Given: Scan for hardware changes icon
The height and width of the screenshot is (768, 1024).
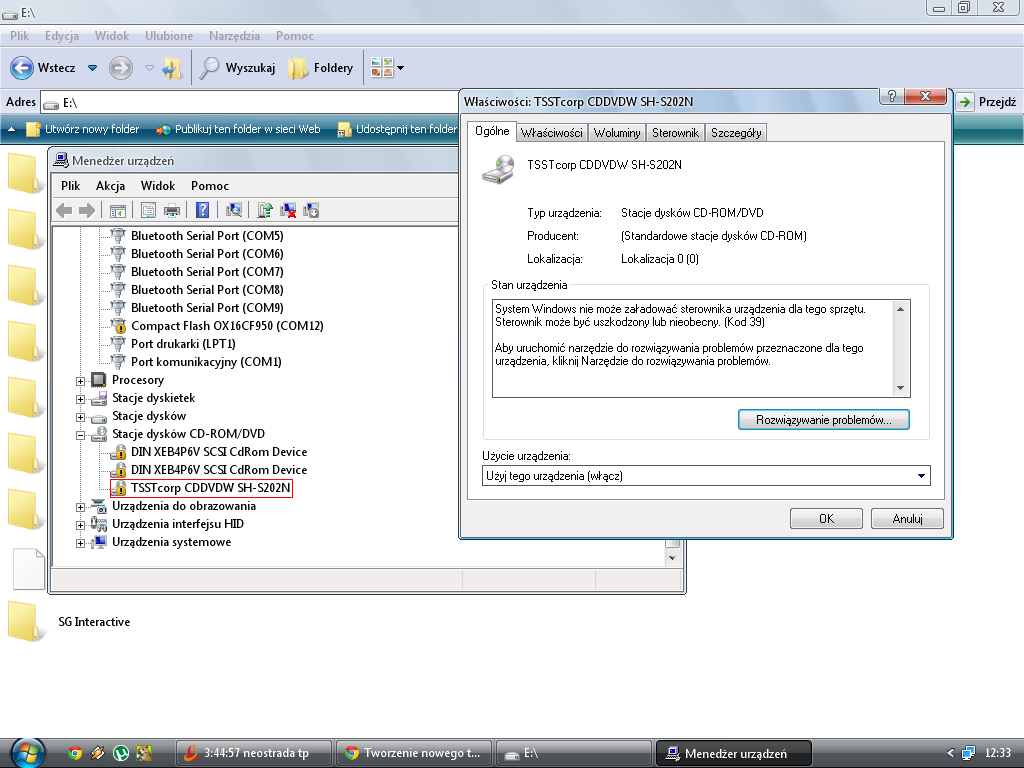Looking at the screenshot, I should [x=233, y=210].
